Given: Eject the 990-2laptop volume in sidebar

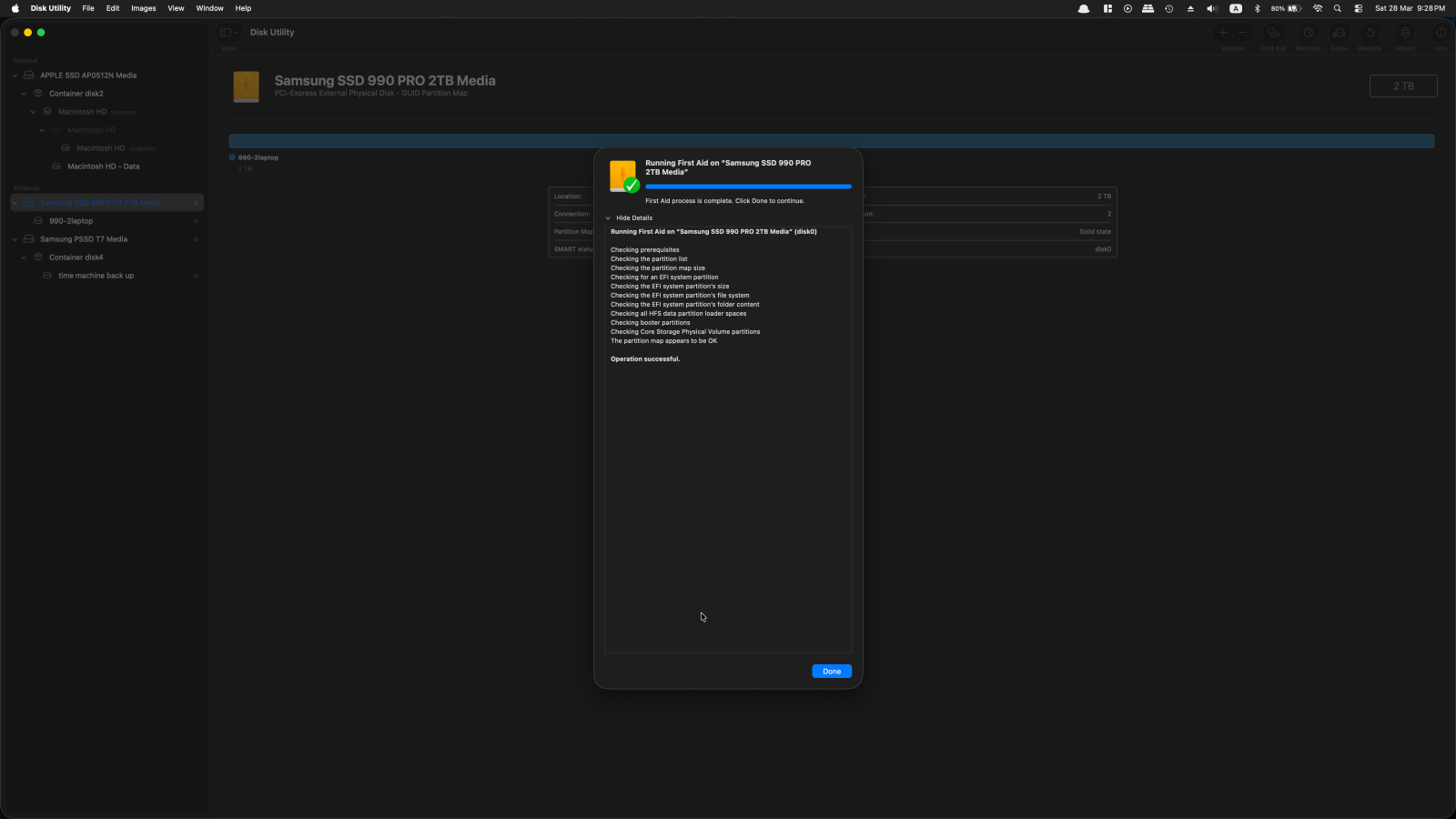Looking at the screenshot, I should click(196, 221).
